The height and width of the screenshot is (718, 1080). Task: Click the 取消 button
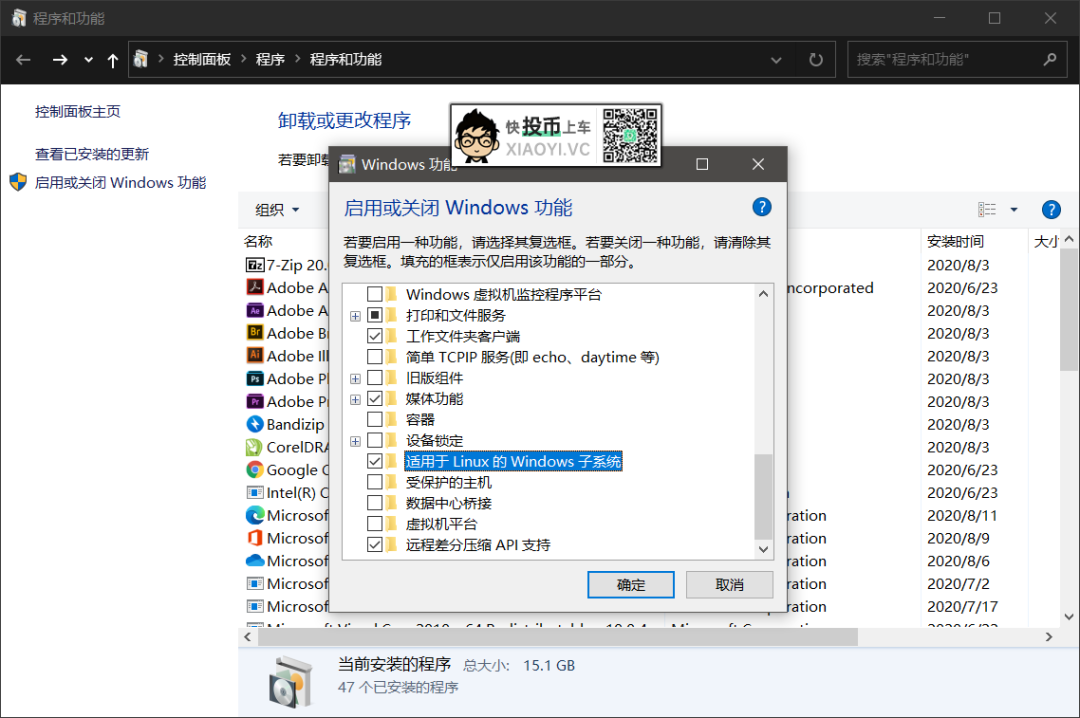(x=729, y=585)
